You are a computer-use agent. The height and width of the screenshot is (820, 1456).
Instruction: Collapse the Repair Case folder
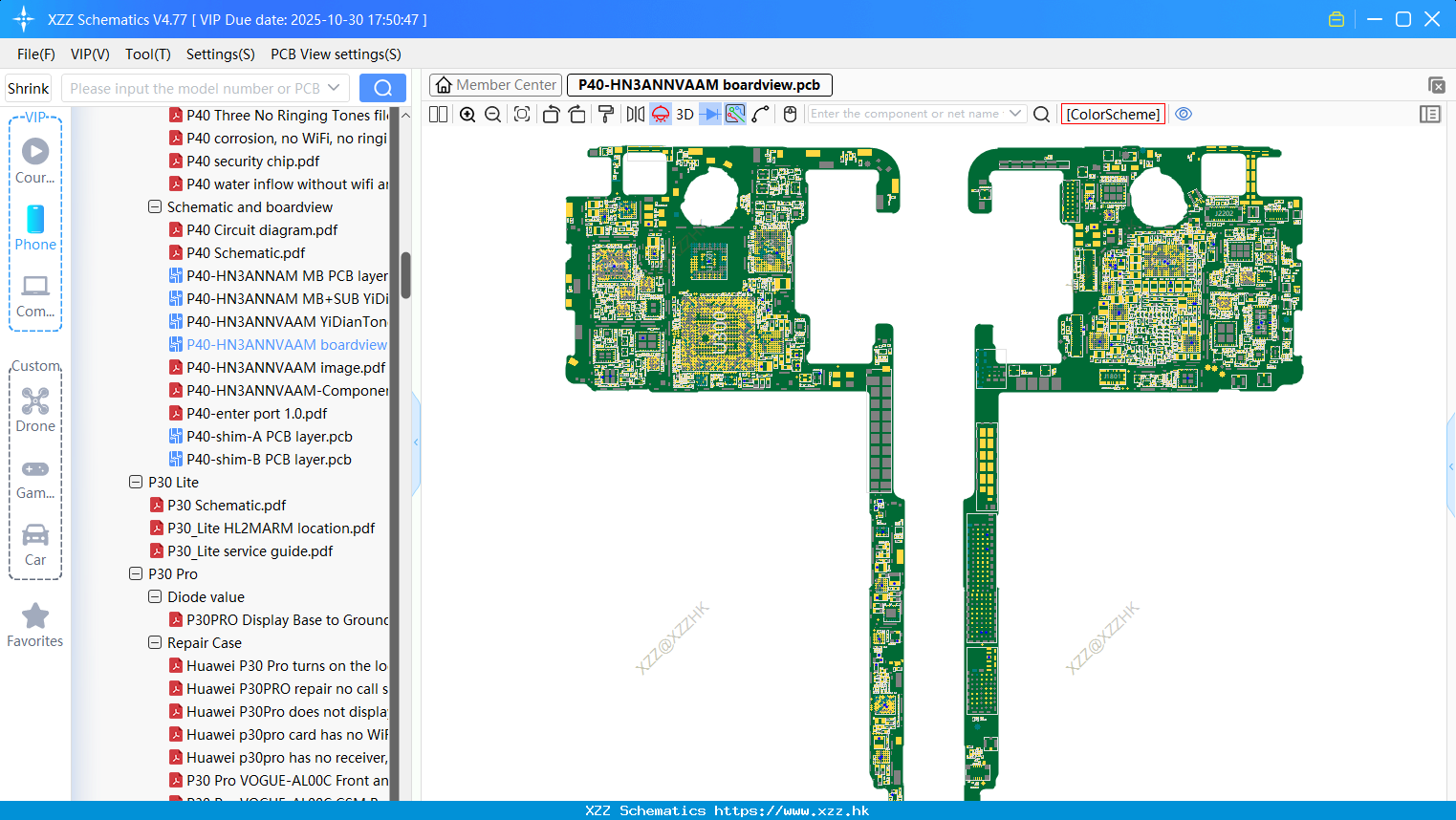coord(155,642)
